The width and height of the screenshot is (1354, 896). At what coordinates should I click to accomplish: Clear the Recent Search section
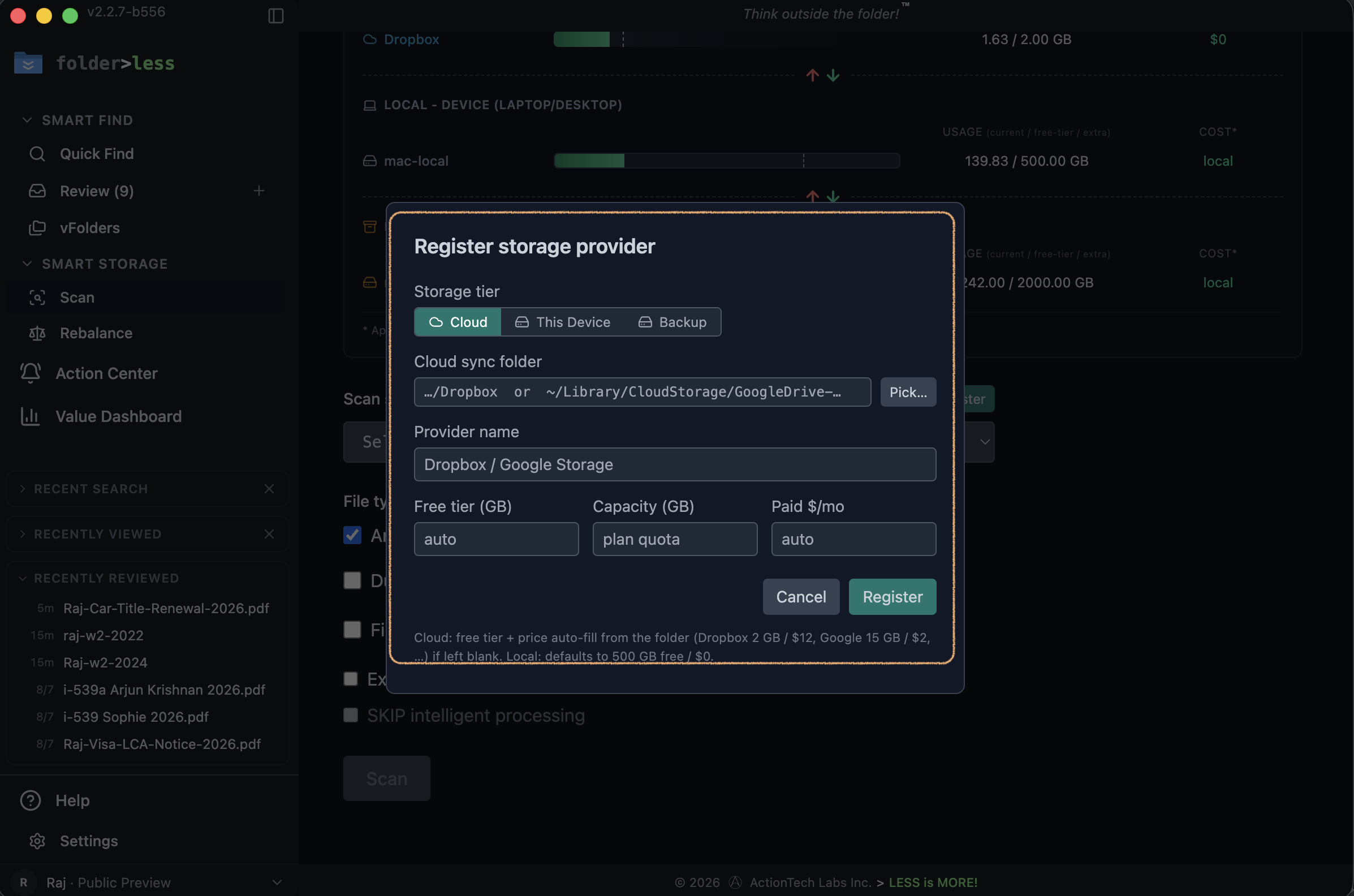(269, 489)
